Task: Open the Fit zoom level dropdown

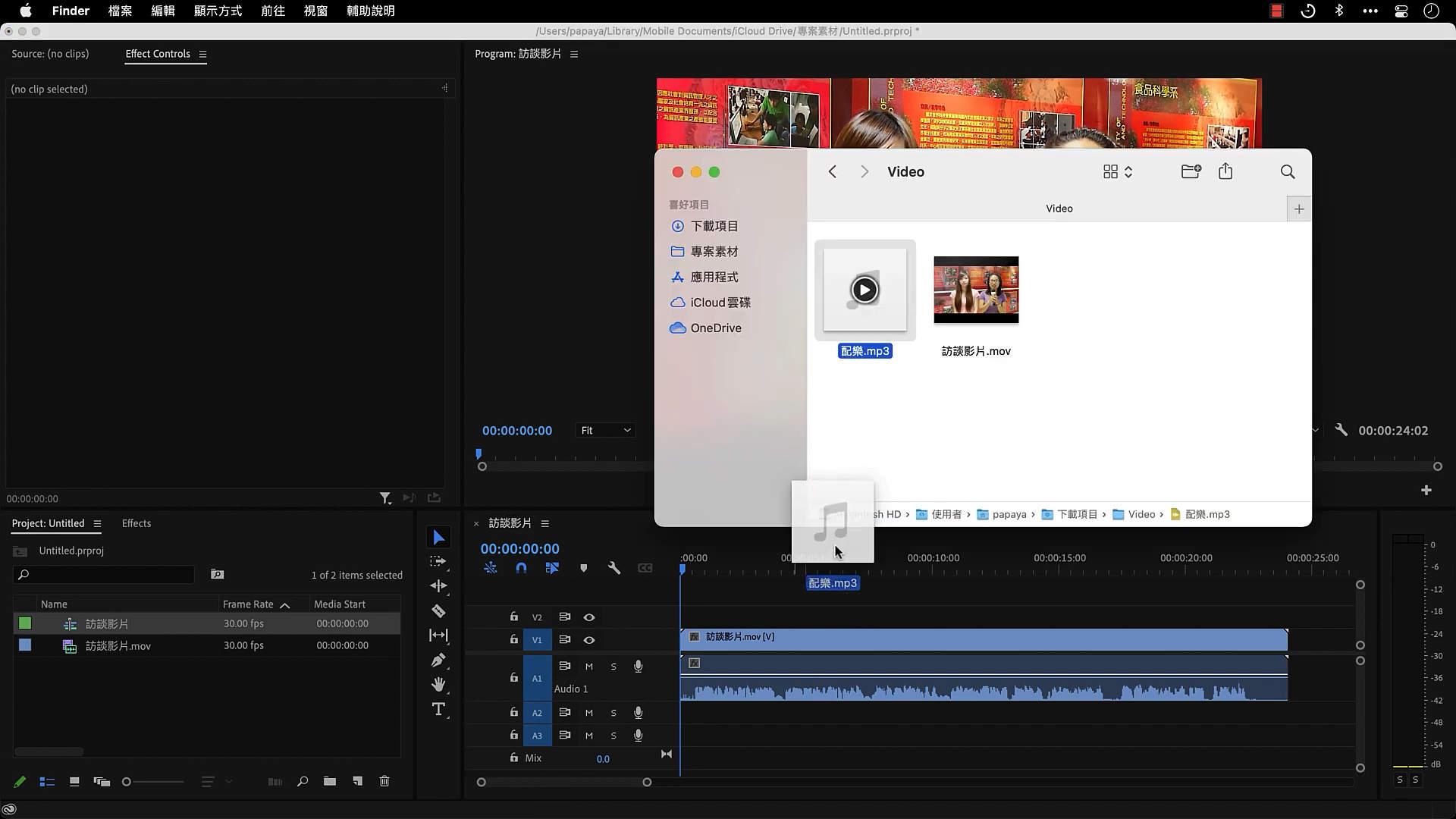Action: (x=605, y=431)
